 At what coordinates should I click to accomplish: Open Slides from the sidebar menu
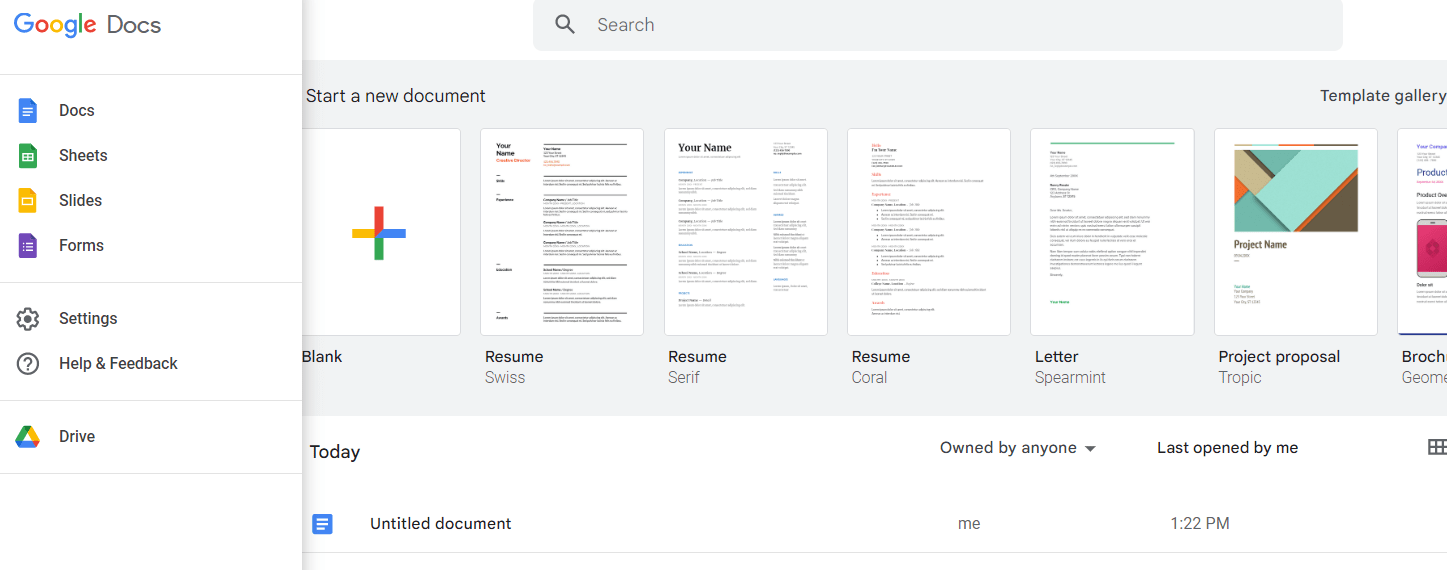click(151, 200)
